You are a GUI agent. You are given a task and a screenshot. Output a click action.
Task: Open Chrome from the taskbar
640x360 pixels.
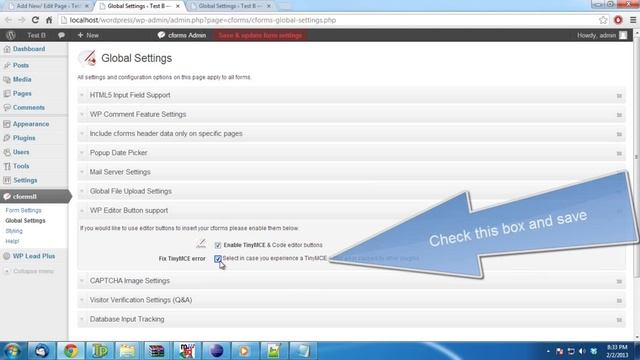[71, 351]
